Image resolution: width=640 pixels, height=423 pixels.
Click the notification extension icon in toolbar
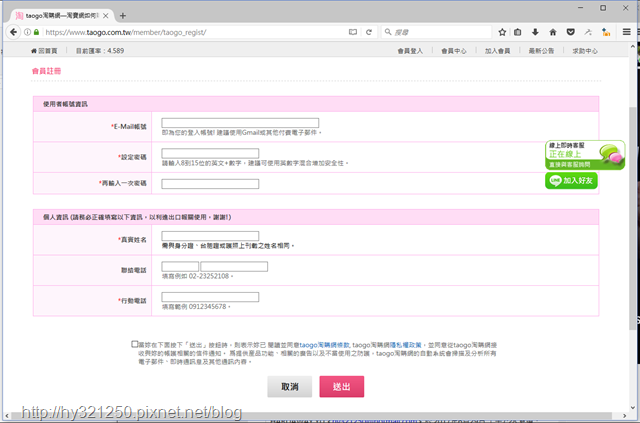tap(606, 32)
